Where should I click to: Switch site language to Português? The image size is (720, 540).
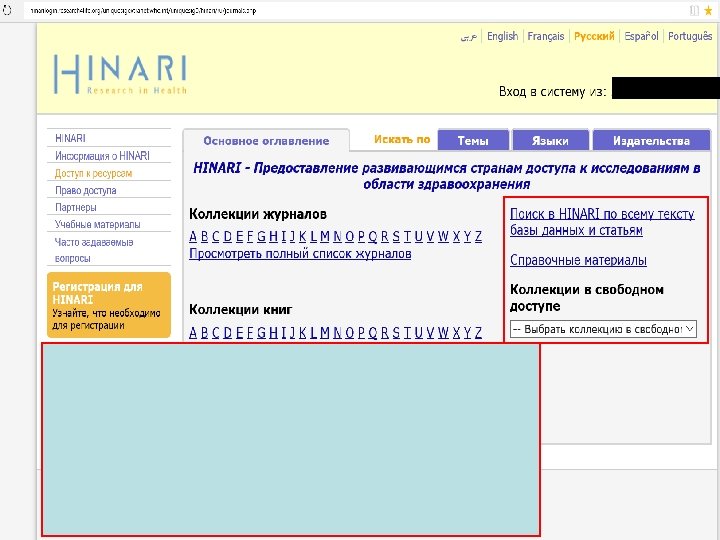690,36
